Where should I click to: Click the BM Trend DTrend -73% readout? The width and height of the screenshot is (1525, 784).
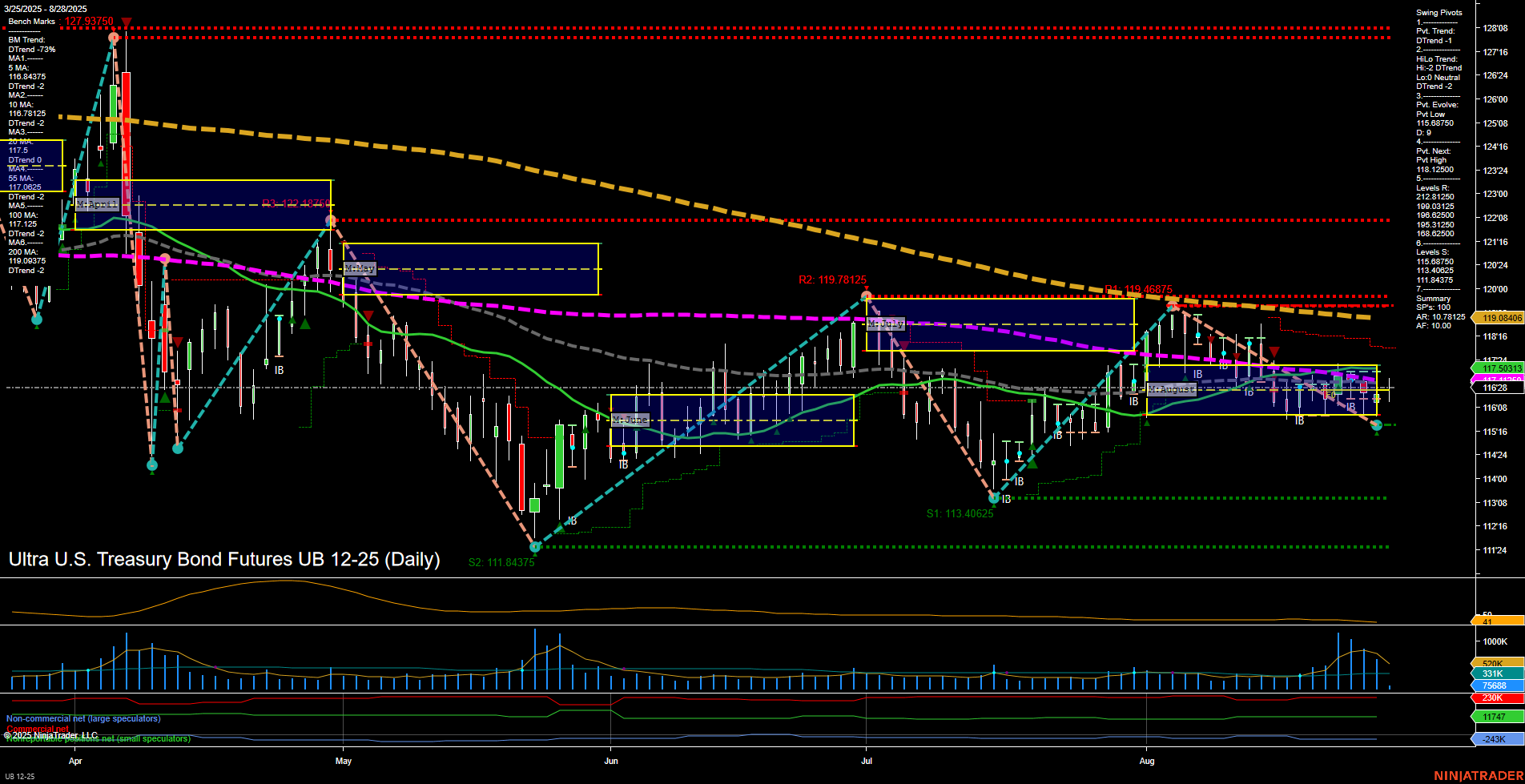click(32, 45)
